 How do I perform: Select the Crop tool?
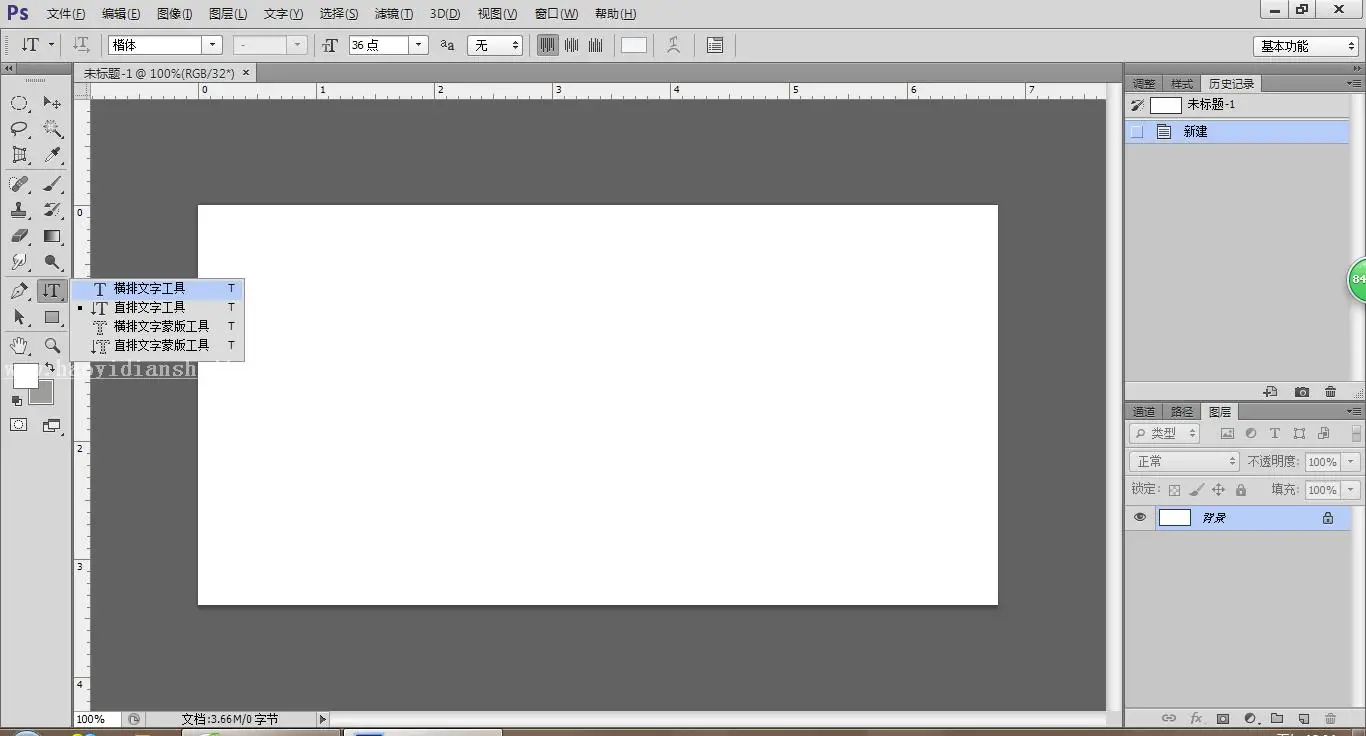[x=19, y=155]
